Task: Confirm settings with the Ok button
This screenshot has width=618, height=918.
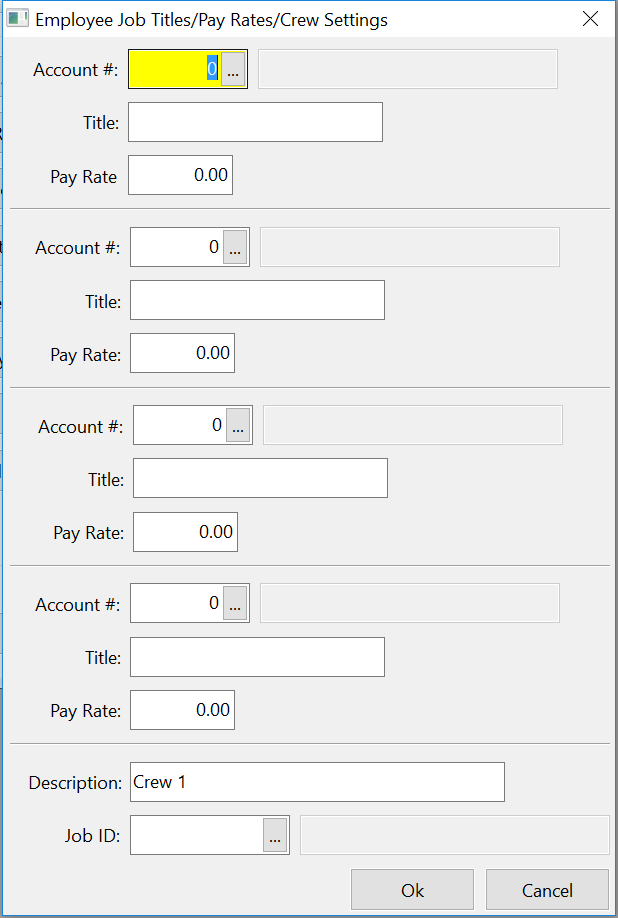Action: tap(412, 890)
